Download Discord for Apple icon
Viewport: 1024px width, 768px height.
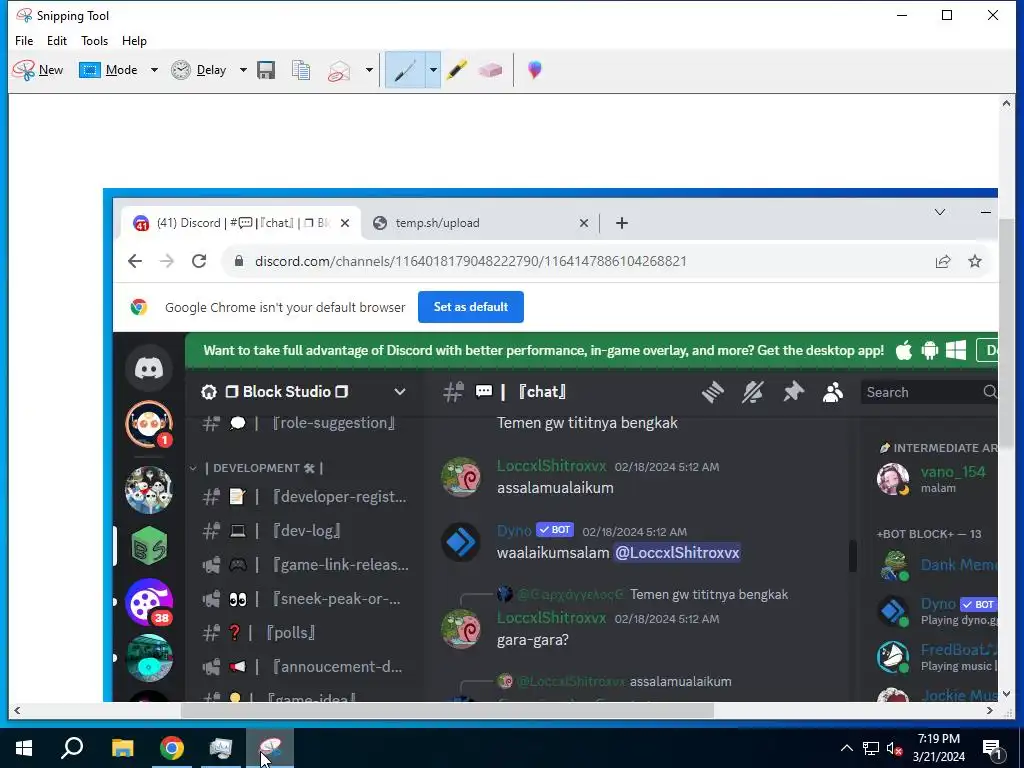point(904,351)
